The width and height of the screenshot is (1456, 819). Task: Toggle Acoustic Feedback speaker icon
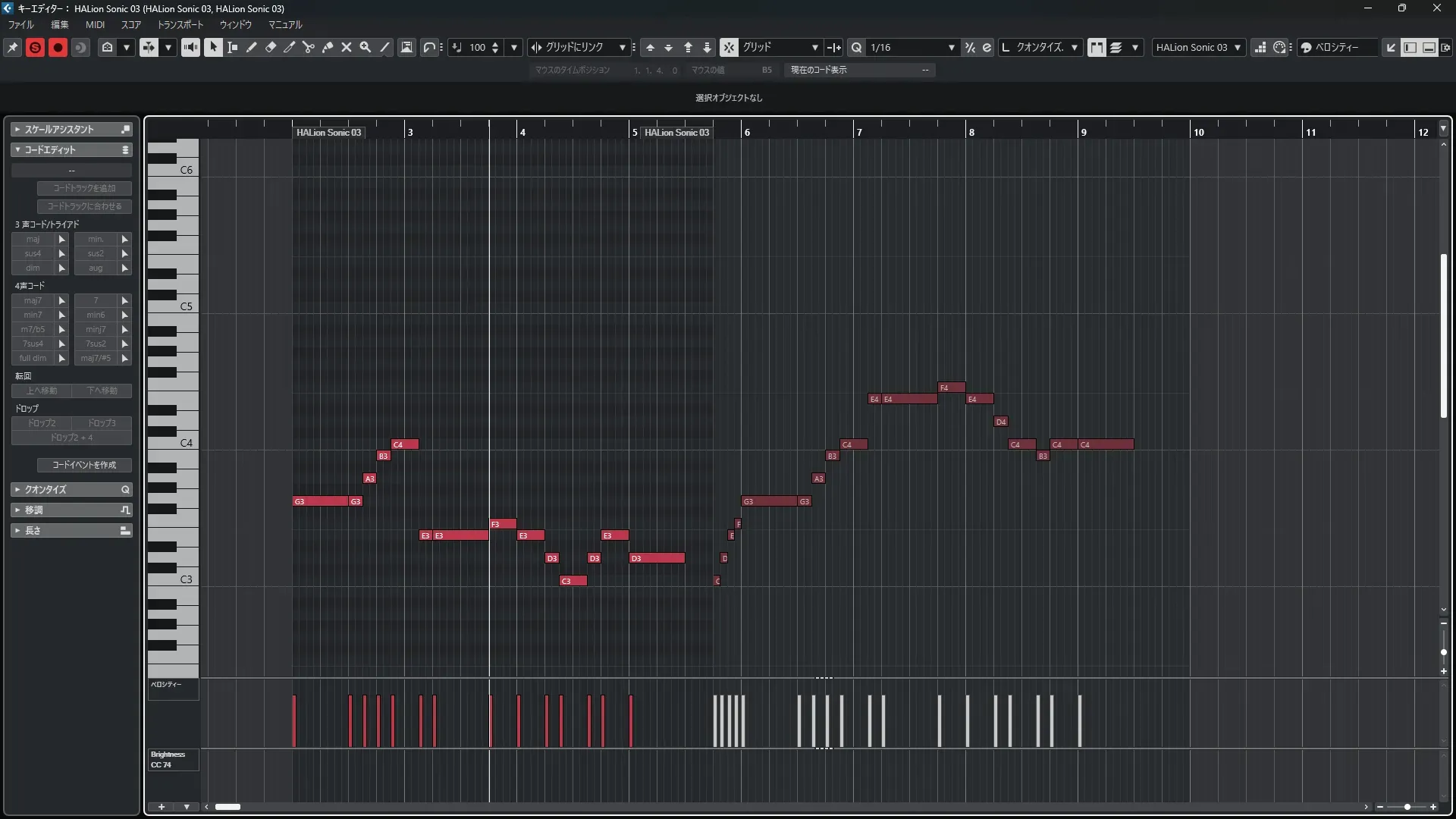pyautogui.click(x=190, y=48)
